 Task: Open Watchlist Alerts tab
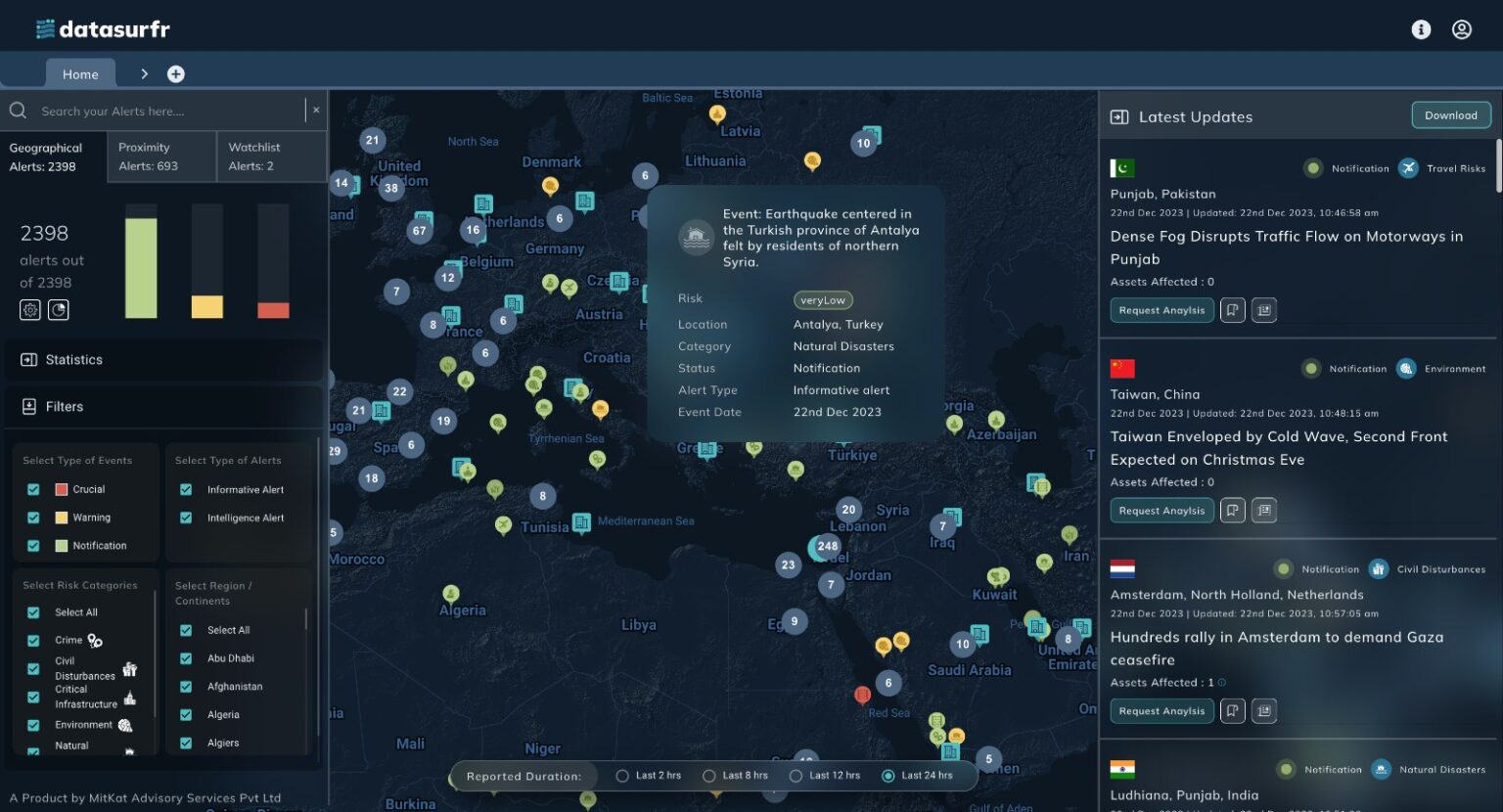(271, 157)
